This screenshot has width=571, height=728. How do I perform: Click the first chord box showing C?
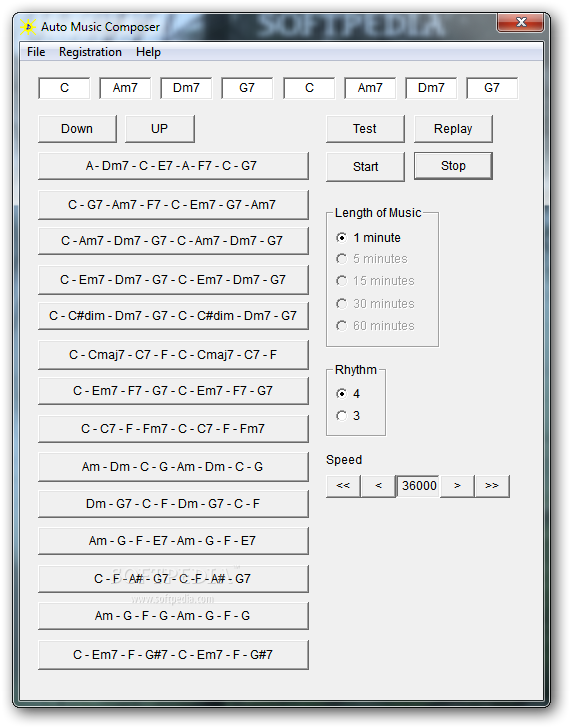pos(64,88)
